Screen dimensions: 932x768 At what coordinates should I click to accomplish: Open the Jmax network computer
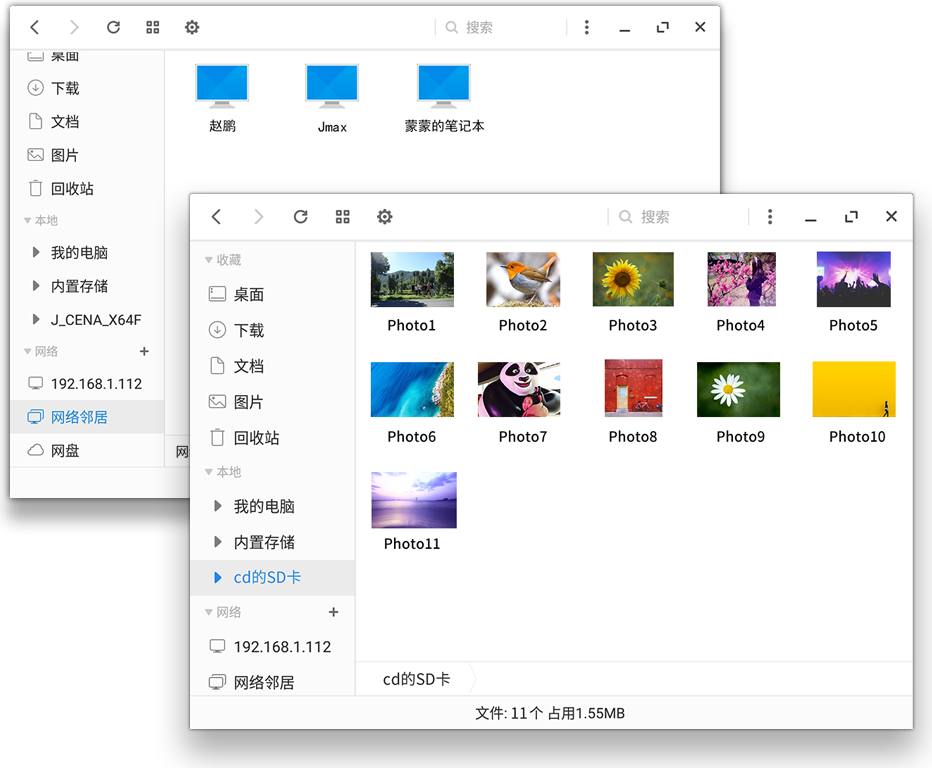click(x=332, y=97)
